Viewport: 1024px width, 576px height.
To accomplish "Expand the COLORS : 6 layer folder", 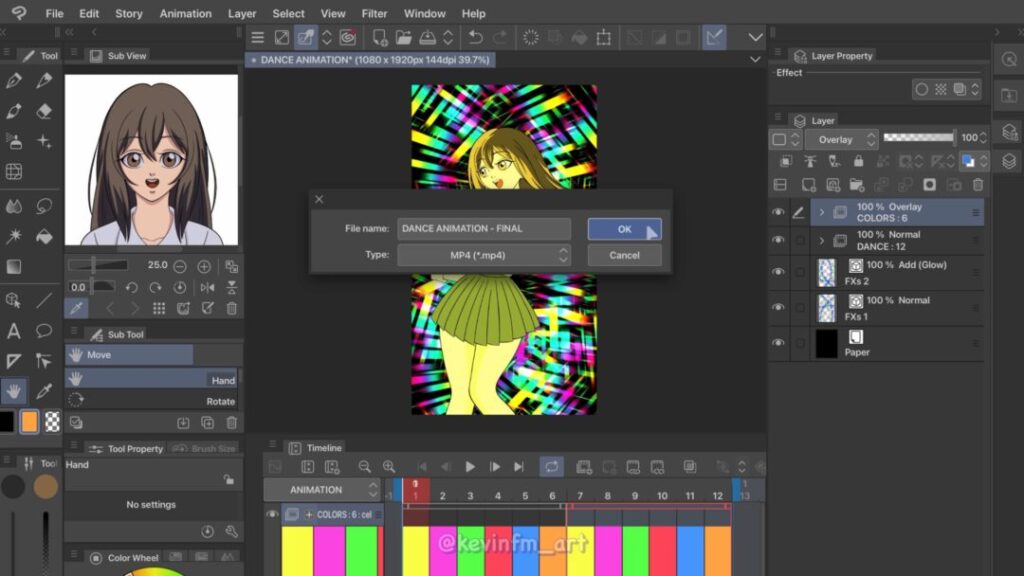I will [822, 212].
